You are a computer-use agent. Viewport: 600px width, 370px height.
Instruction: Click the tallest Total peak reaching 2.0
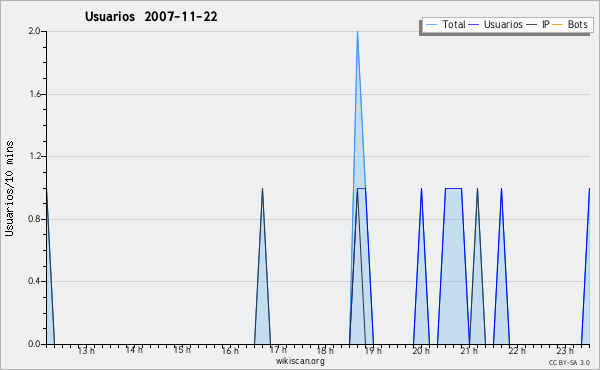tap(357, 32)
